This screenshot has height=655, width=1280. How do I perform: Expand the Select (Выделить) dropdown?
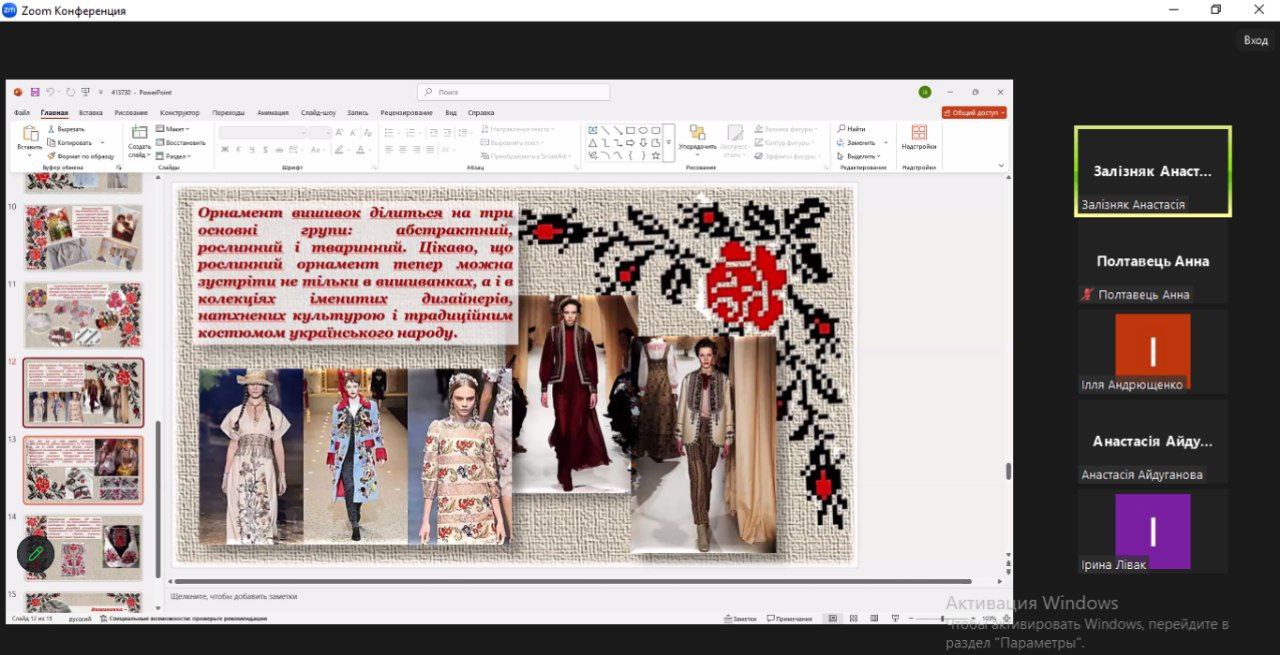861,156
